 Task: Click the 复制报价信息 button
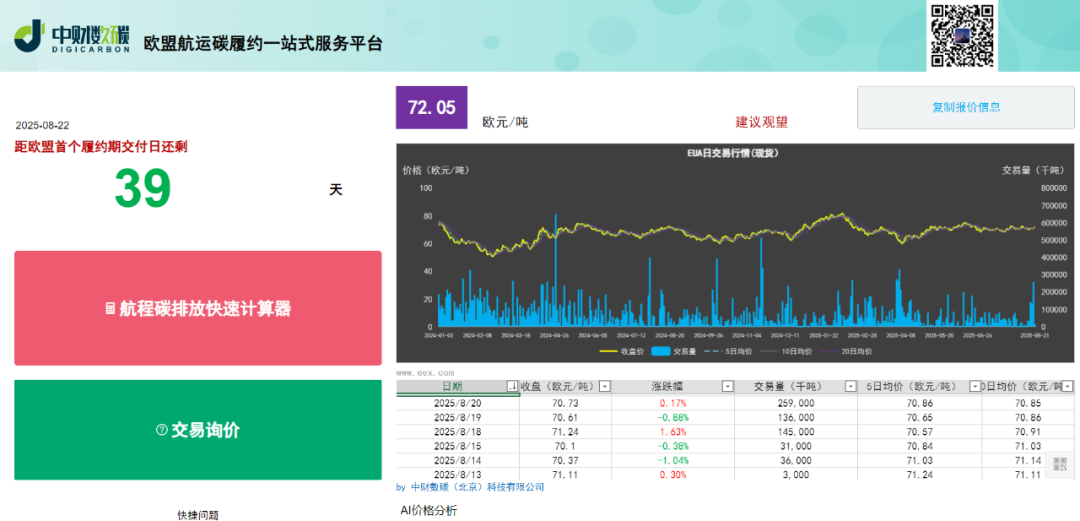[966, 108]
